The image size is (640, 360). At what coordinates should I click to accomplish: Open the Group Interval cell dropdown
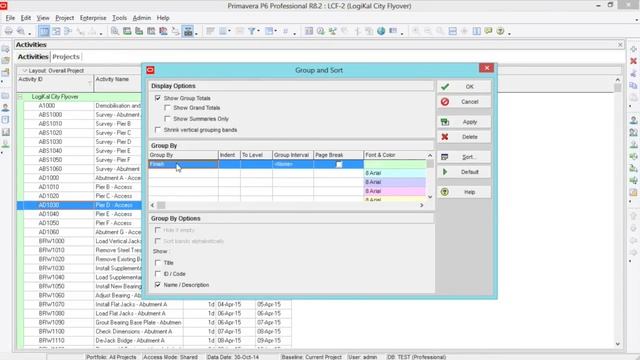pyautogui.click(x=293, y=164)
